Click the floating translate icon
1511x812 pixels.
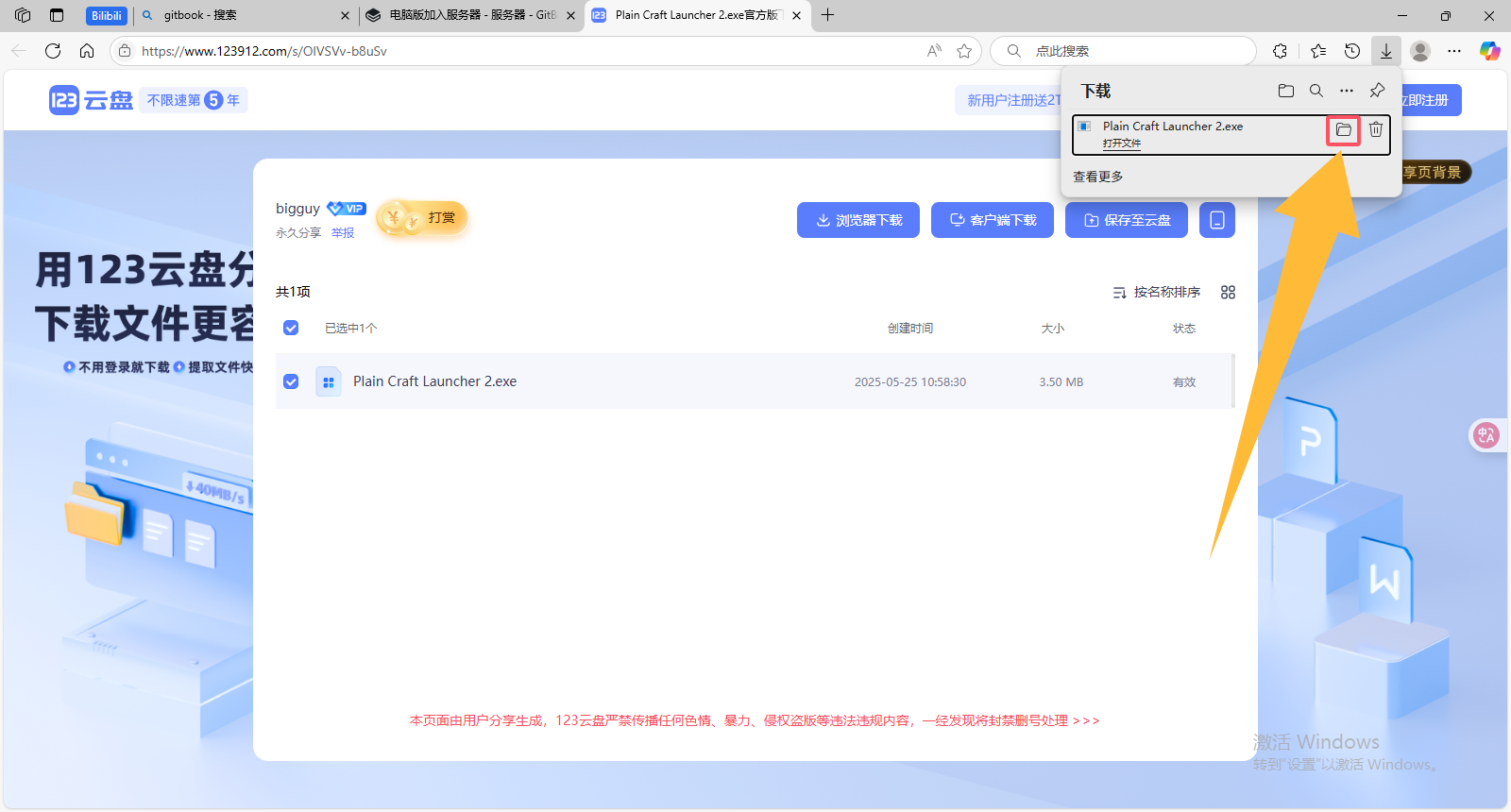1486,435
